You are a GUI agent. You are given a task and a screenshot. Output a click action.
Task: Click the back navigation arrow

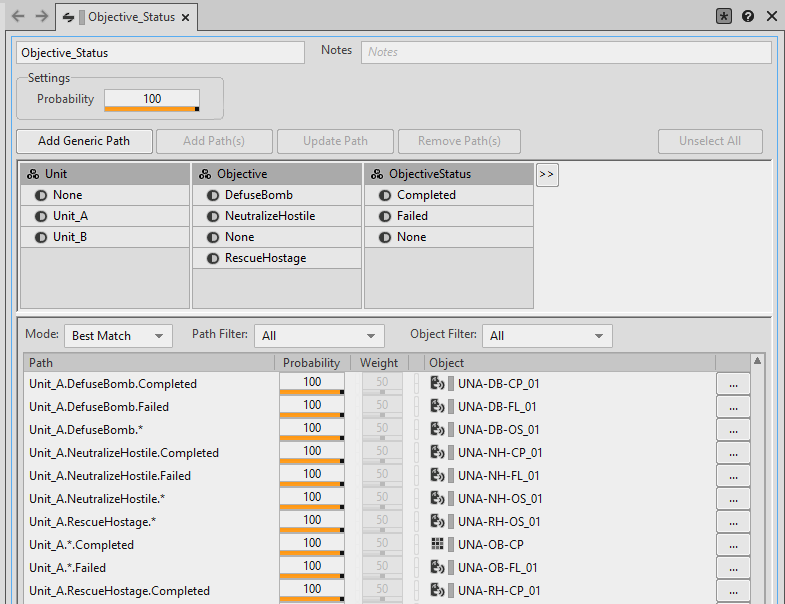point(18,17)
